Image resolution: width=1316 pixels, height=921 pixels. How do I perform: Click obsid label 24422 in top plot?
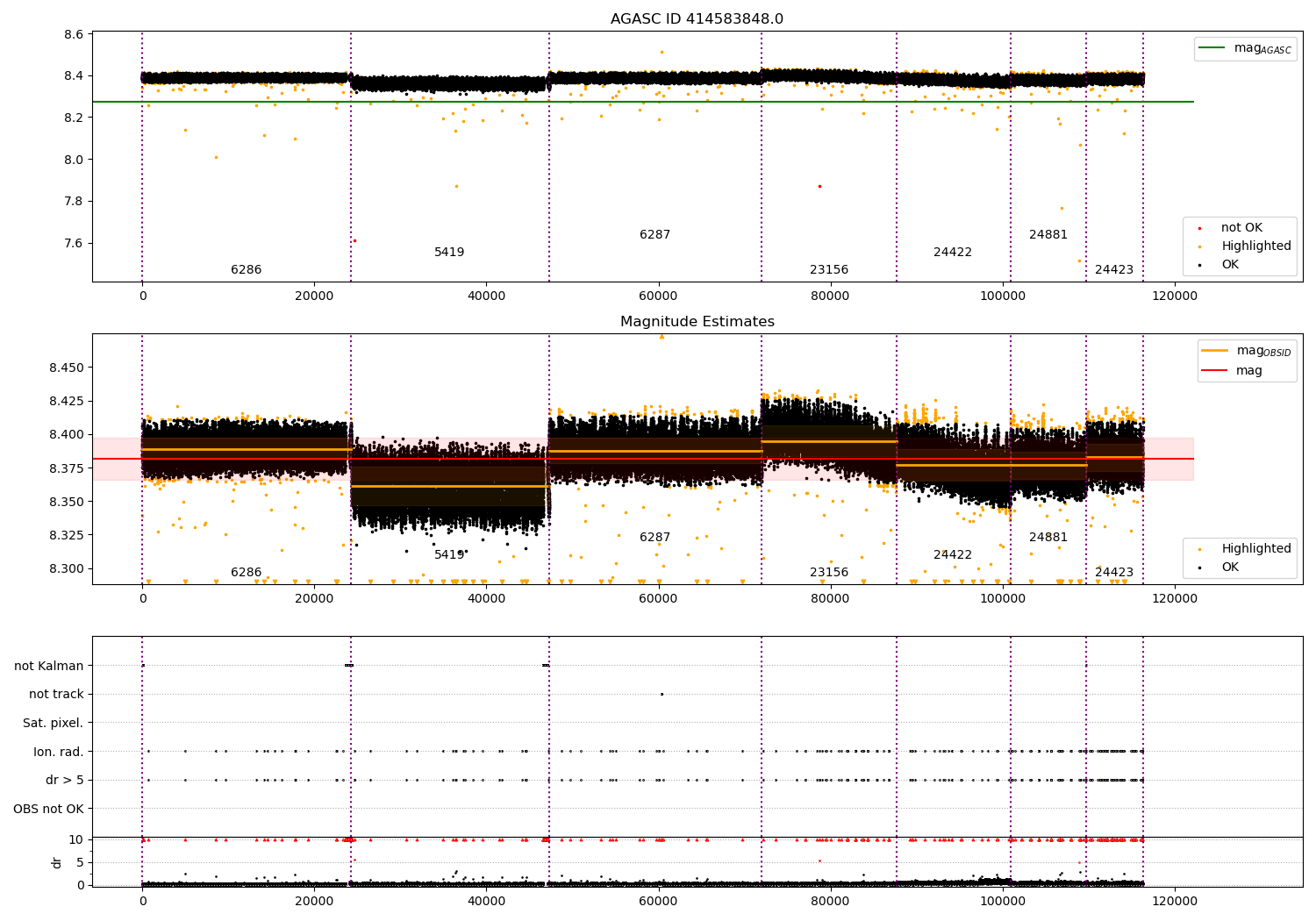point(953,253)
